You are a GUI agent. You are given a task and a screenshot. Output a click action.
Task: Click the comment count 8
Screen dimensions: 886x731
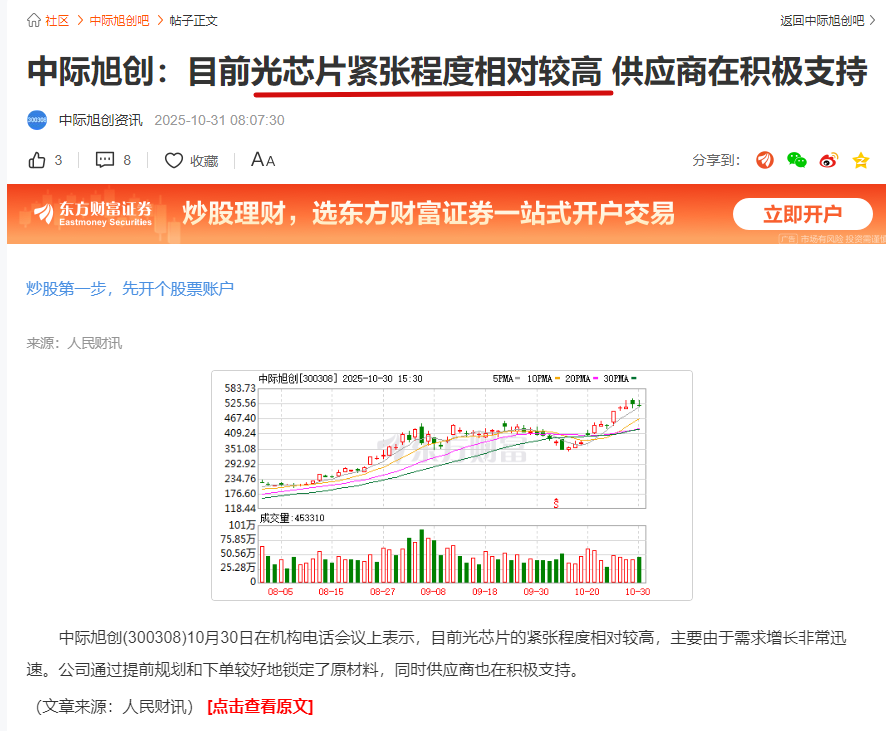click(127, 160)
